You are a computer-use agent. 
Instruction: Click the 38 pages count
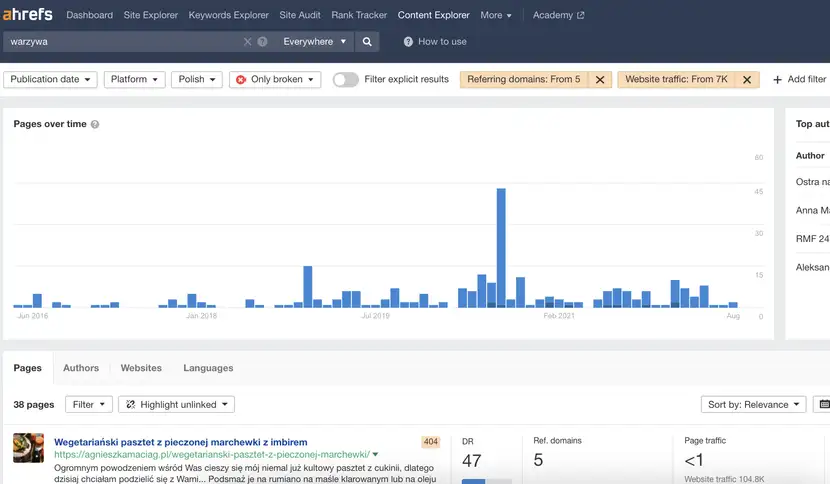34,405
